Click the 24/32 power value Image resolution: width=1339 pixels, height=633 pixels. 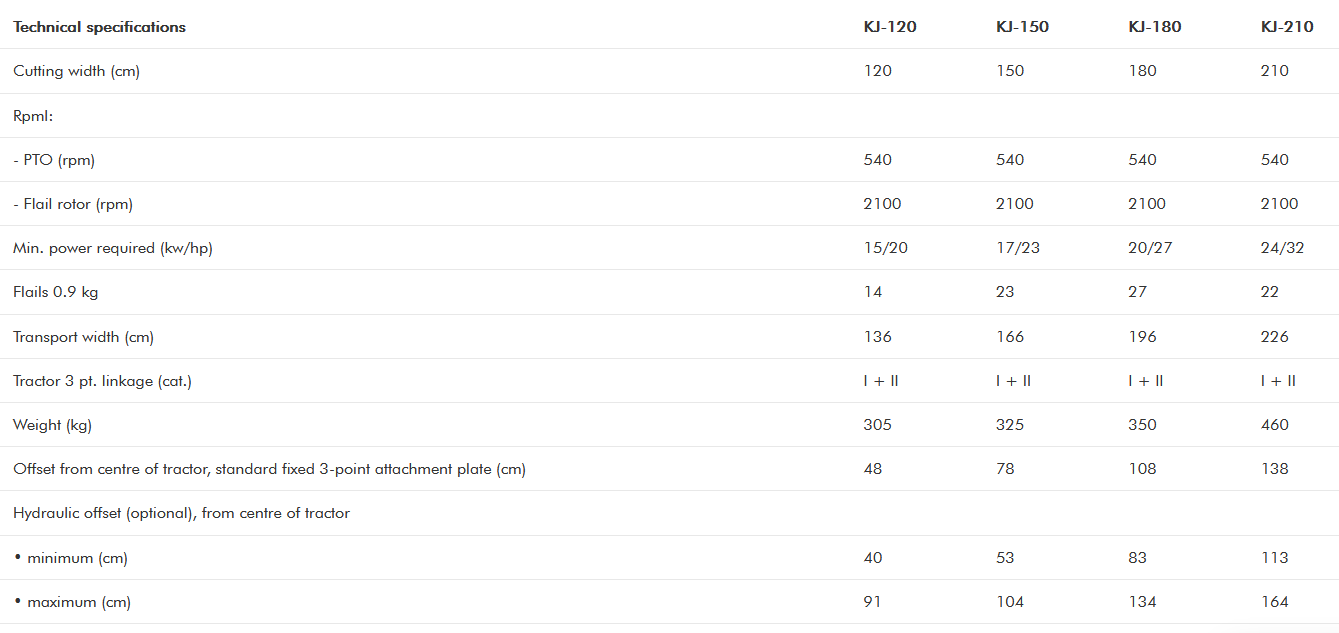pos(1283,248)
